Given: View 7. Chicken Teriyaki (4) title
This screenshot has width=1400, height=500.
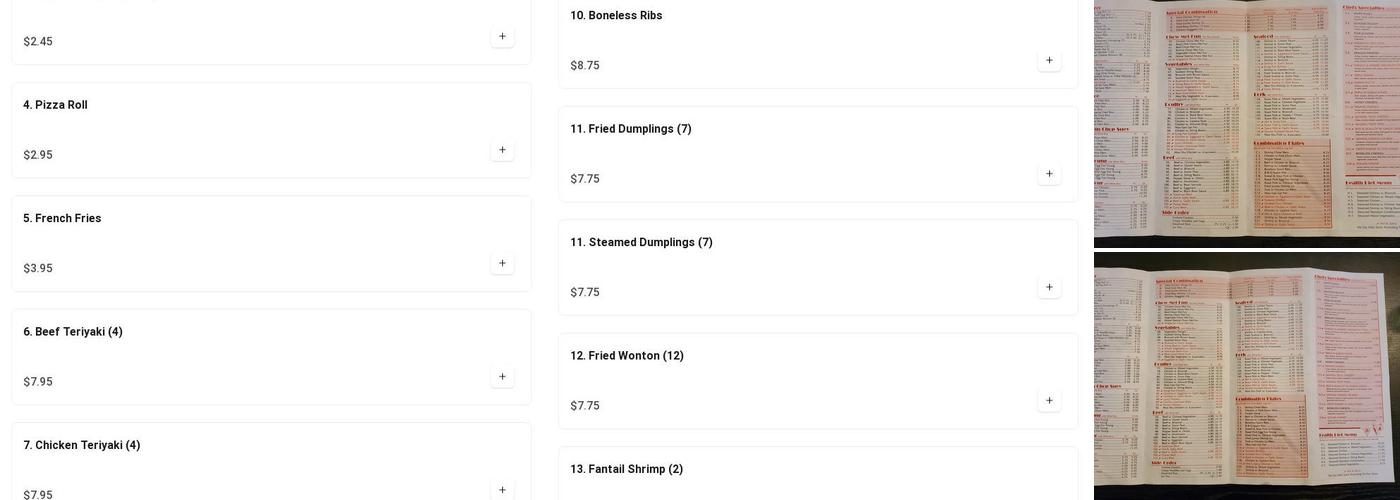Looking at the screenshot, I should click(82, 445).
